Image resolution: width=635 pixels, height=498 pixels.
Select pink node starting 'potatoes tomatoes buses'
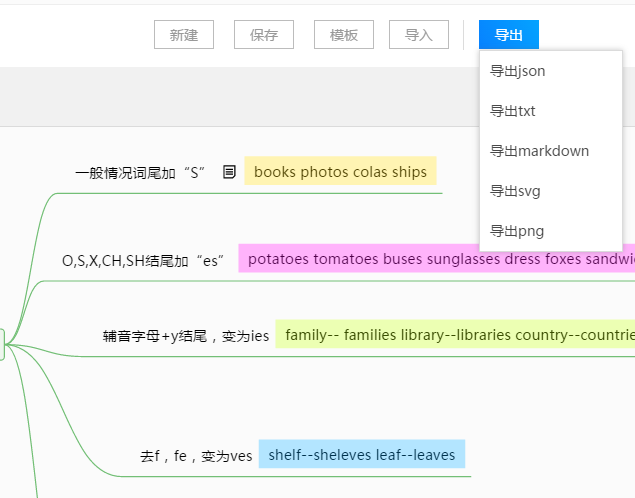click(x=437, y=258)
